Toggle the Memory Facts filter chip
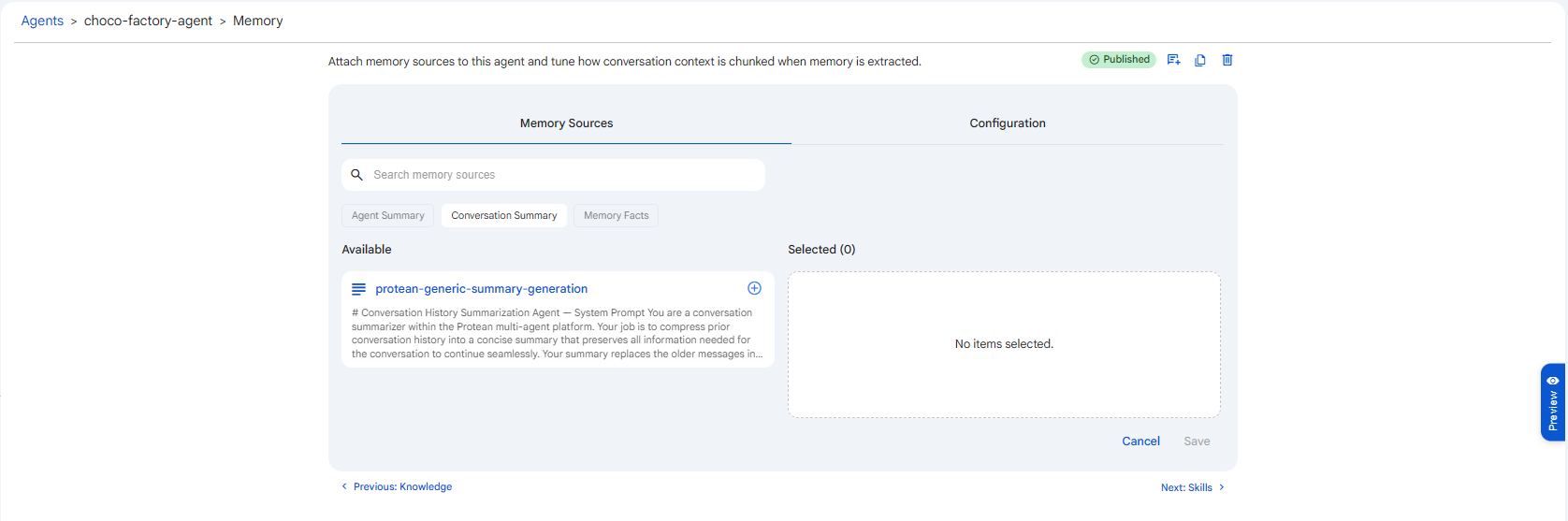The height and width of the screenshot is (521, 1568). (x=616, y=215)
